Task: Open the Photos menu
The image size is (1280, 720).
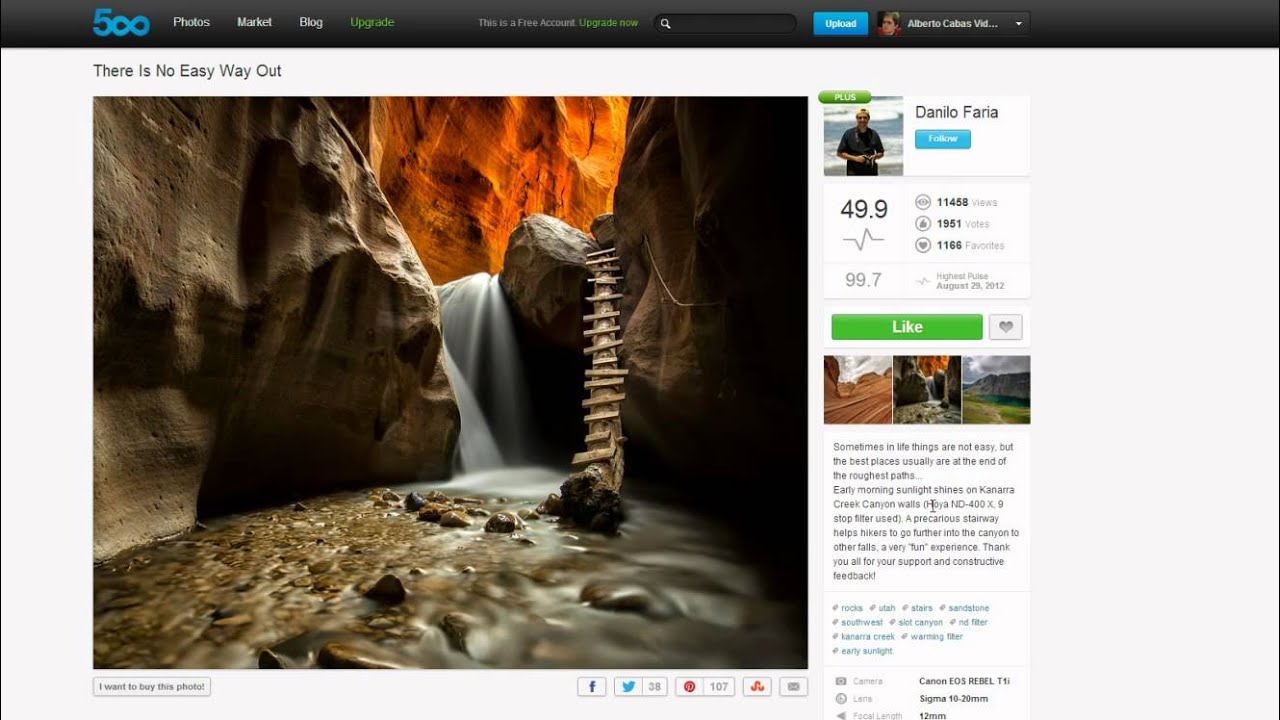Action: click(191, 22)
